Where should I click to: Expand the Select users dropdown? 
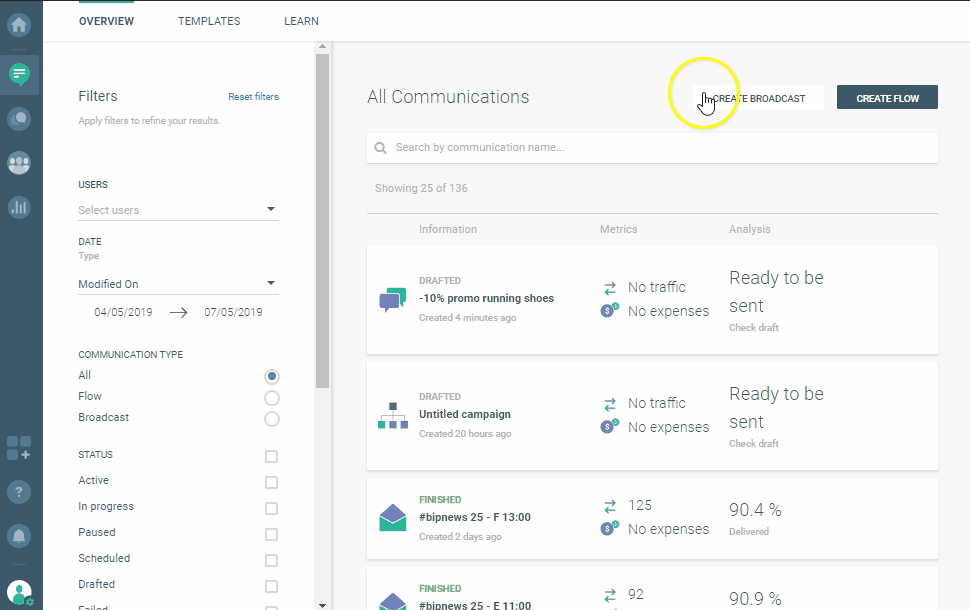tap(178, 210)
